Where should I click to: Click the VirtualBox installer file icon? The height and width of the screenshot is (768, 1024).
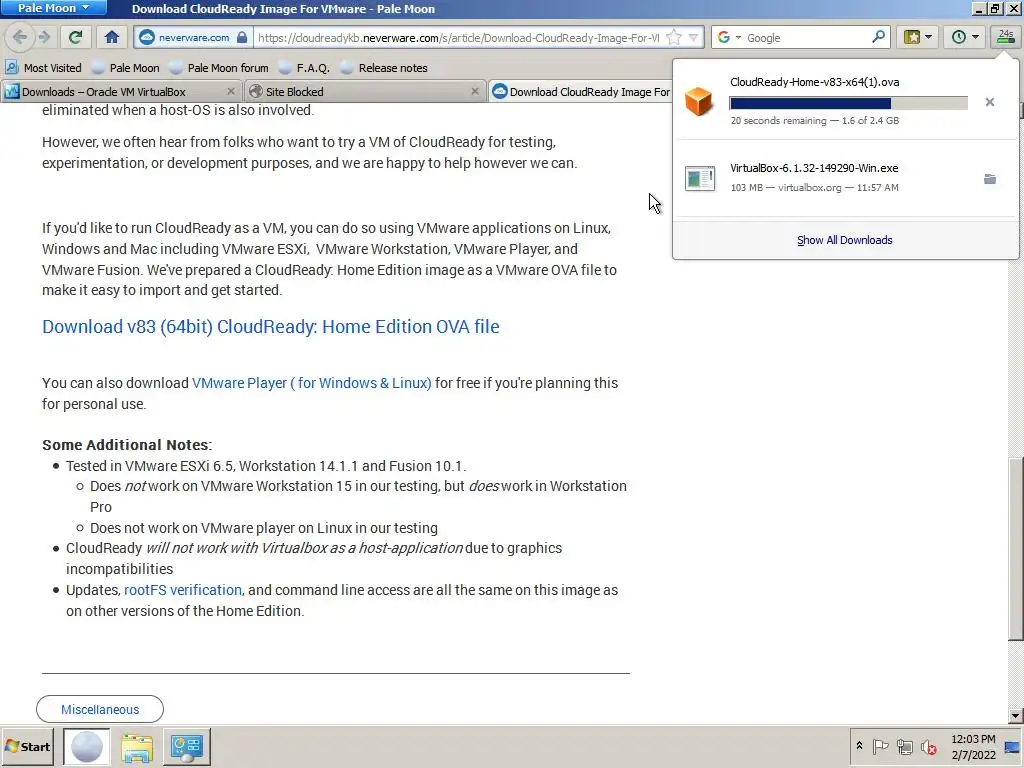point(700,178)
